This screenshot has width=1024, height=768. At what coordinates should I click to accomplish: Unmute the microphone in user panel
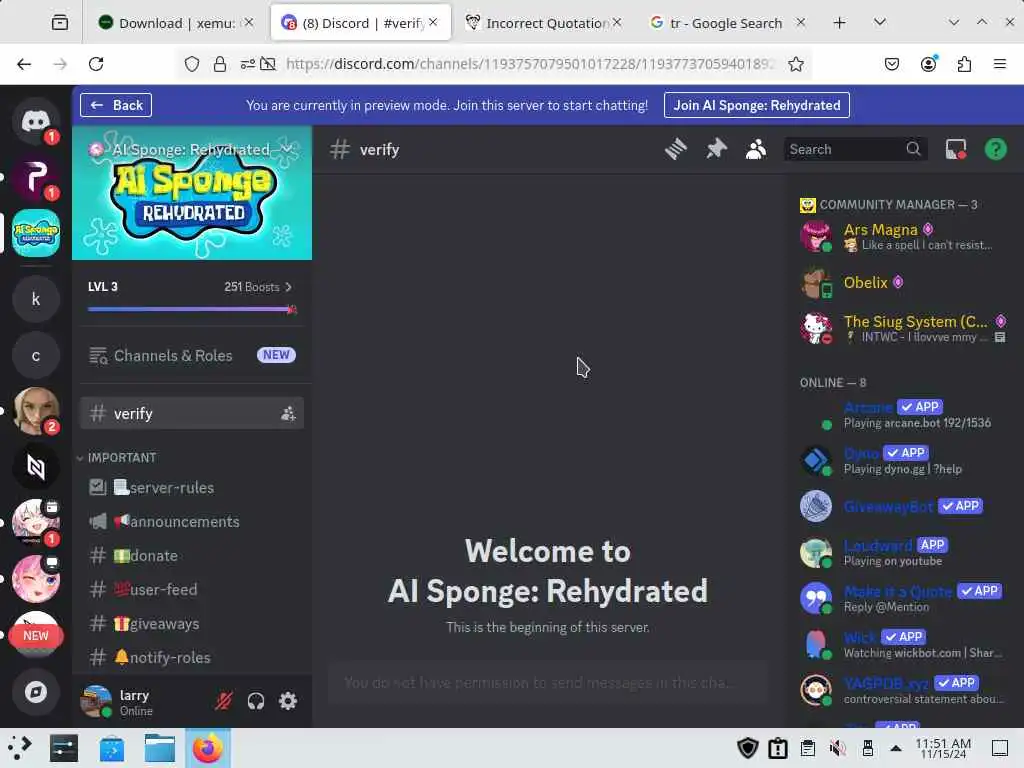tap(224, 701)
